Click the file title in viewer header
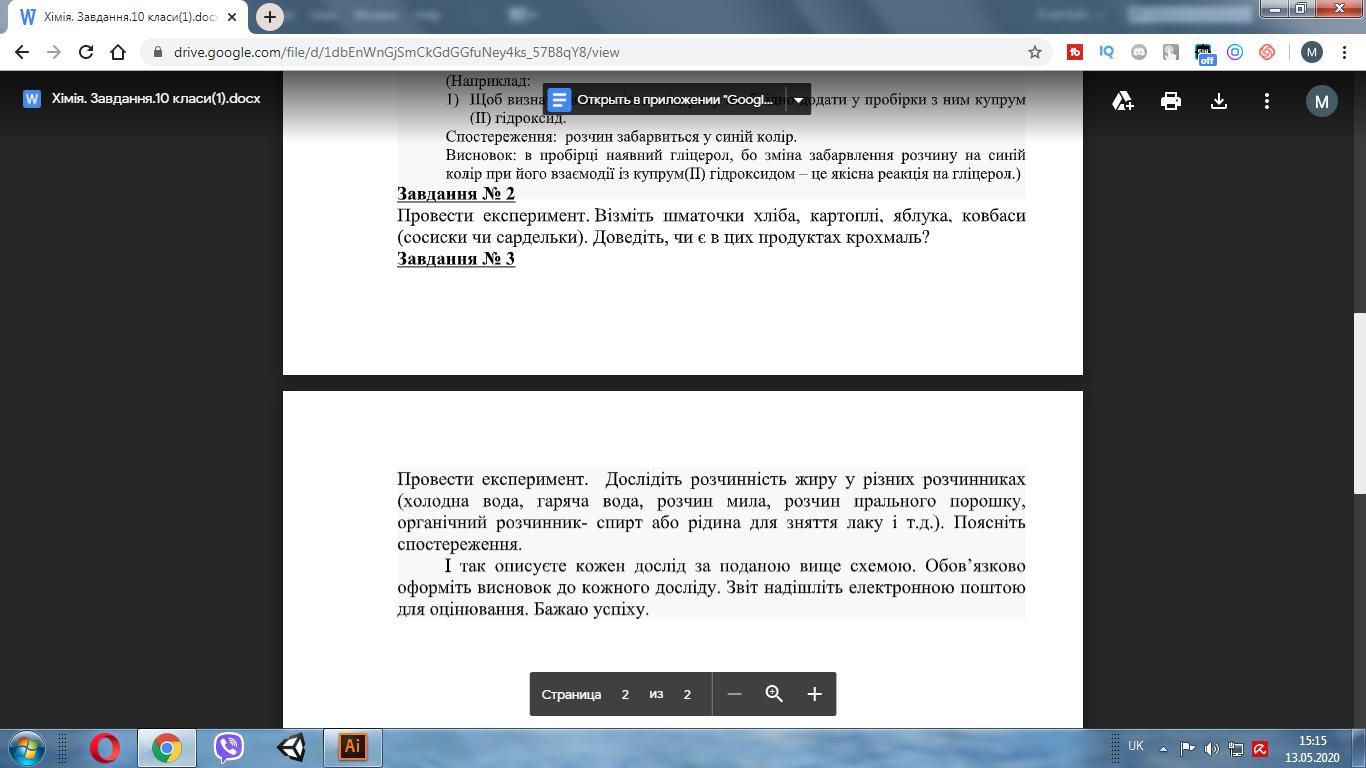The image size is (1366, 768). pyautogui.click(x=156, y=99)
